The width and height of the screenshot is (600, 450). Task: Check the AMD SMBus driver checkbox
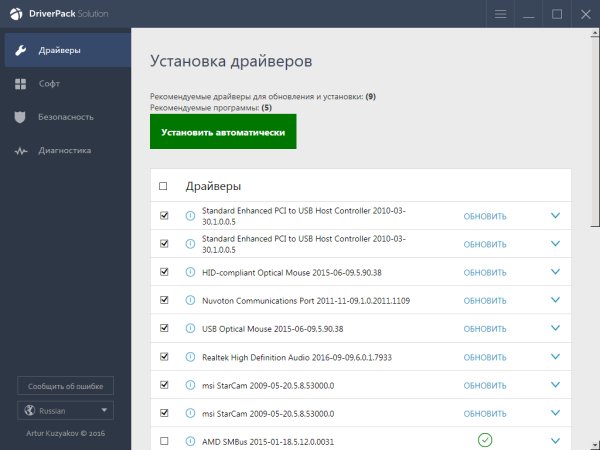click(x=164, y=440)
